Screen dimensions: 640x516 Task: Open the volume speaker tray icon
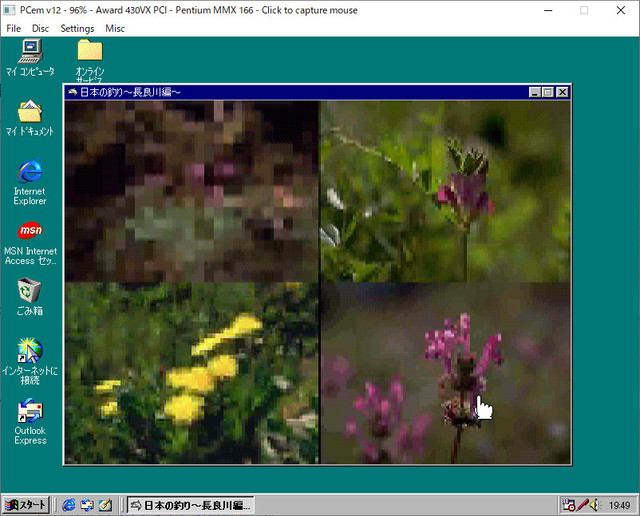[594, 505]
